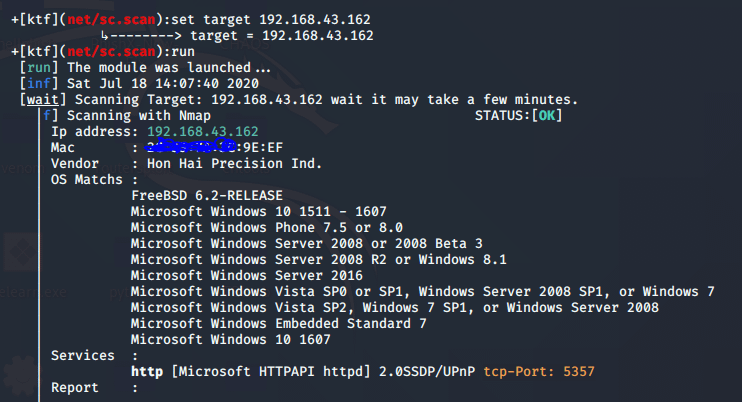The height and width of the screenshot is (402, 742).
Task: Click the underlined [wait] tag
Action: (x=43, y=100)
